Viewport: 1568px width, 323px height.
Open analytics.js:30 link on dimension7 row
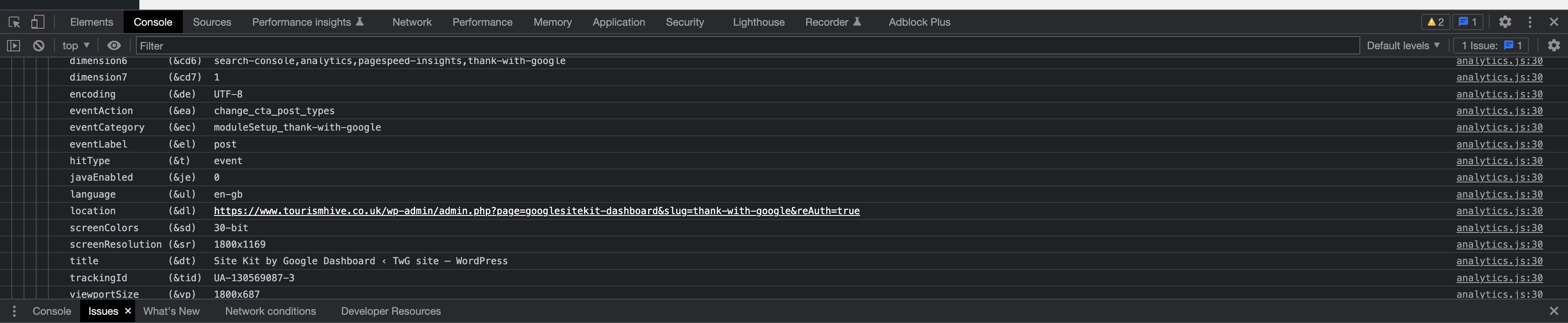pyautogui.click(x=1499, y=77)
